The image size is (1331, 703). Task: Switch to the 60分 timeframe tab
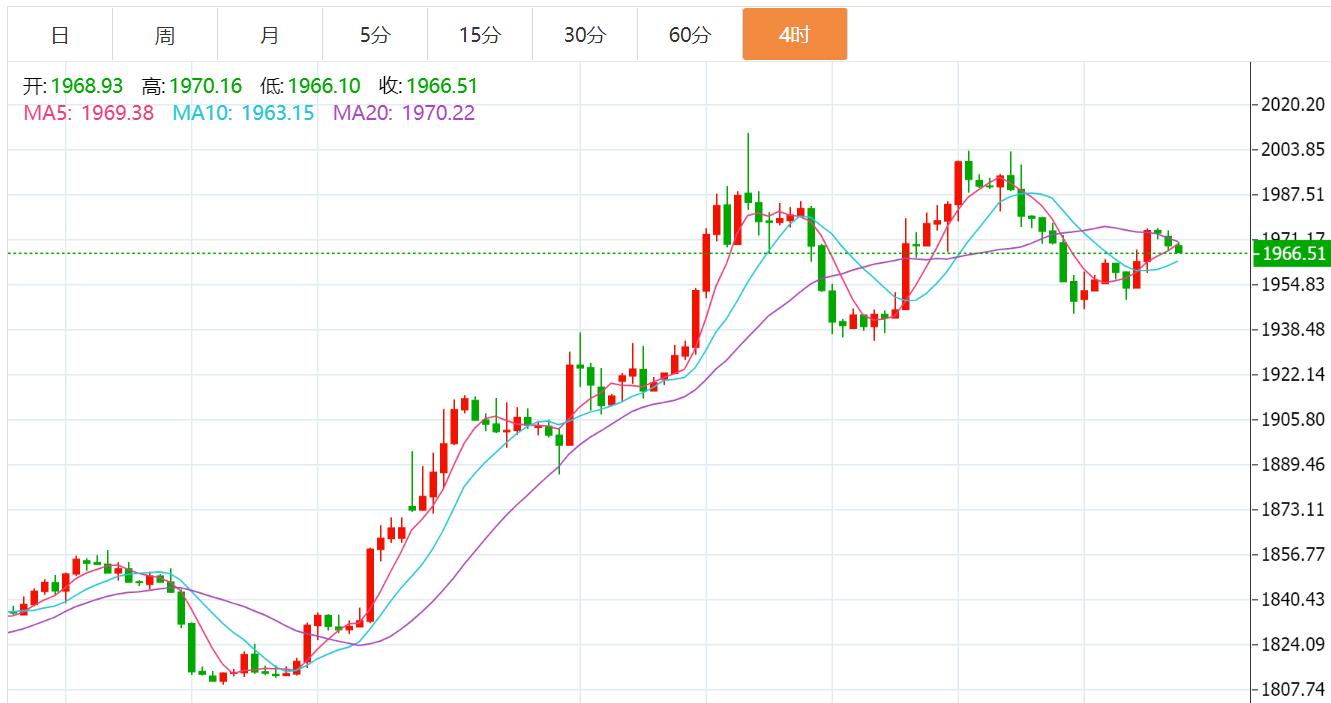click(x=690, y=35)
